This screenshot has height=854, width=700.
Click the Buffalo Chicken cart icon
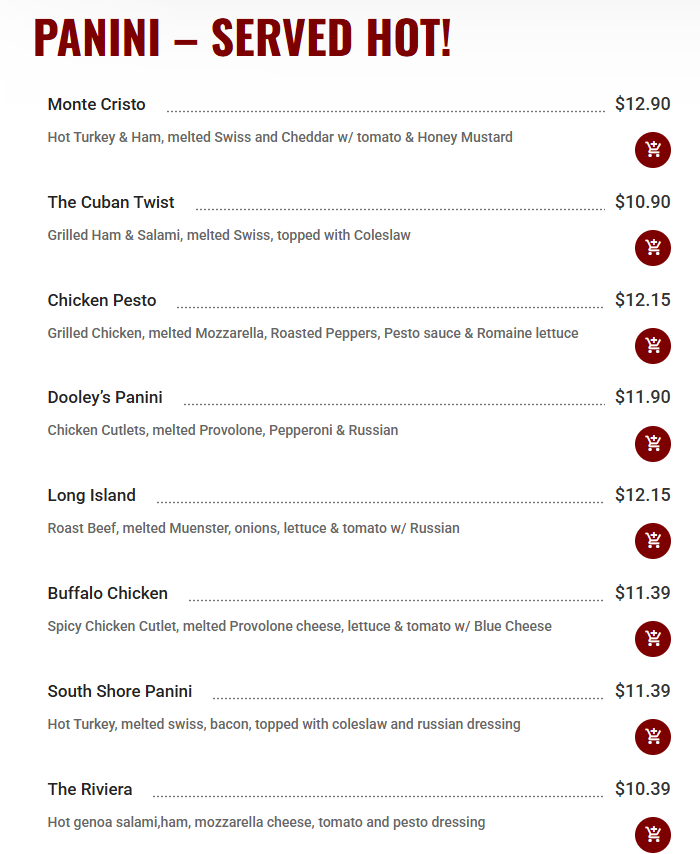(x=652, y=639)
